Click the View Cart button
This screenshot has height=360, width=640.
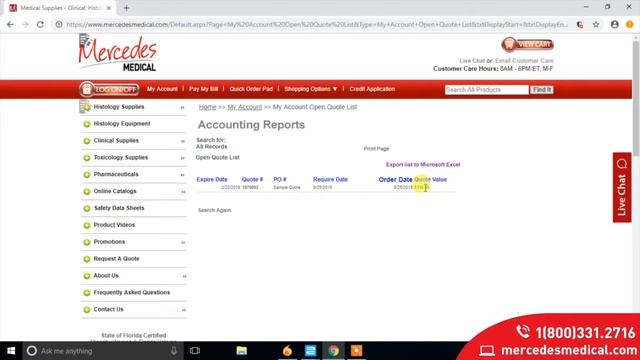(x=527, y=44)
